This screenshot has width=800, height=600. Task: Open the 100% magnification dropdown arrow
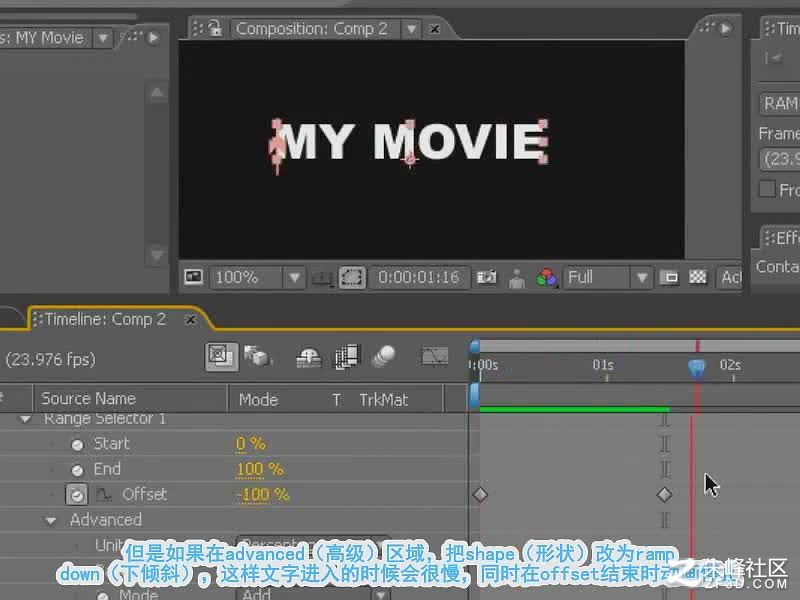pyautogui.click(x=294, y=278)
